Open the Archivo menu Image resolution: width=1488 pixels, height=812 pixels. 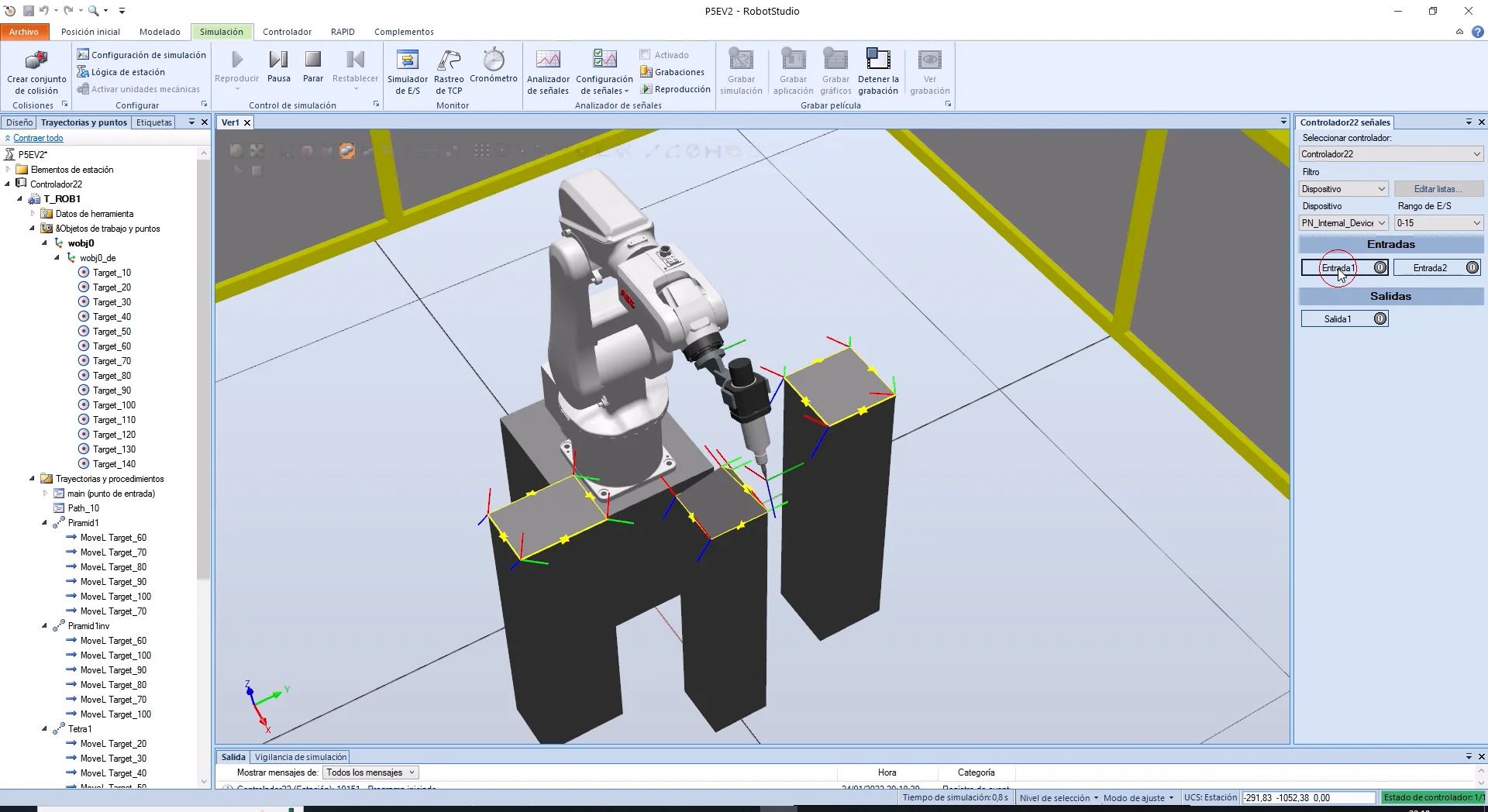pyautogui.click(x=24, y=32)
